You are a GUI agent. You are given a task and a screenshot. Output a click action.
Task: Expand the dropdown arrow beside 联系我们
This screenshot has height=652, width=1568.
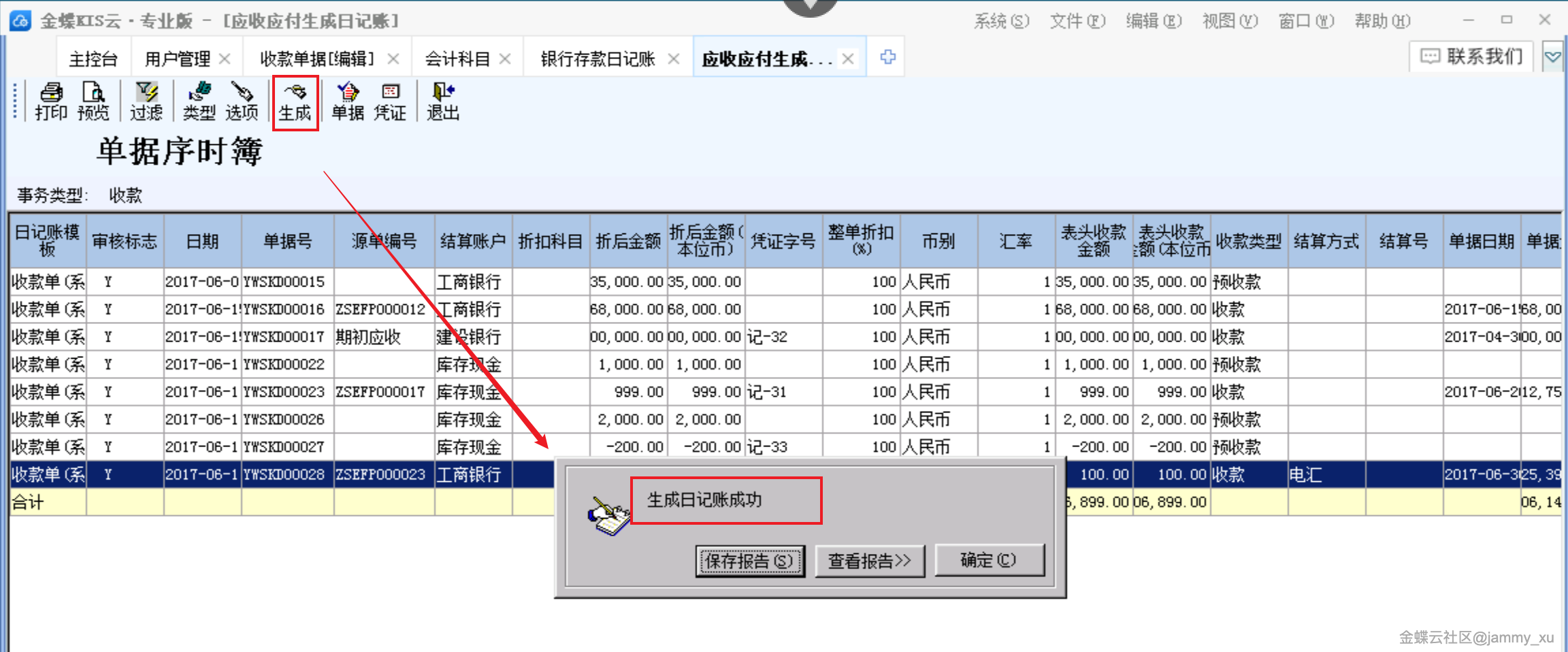click(x=1552, y=57)
